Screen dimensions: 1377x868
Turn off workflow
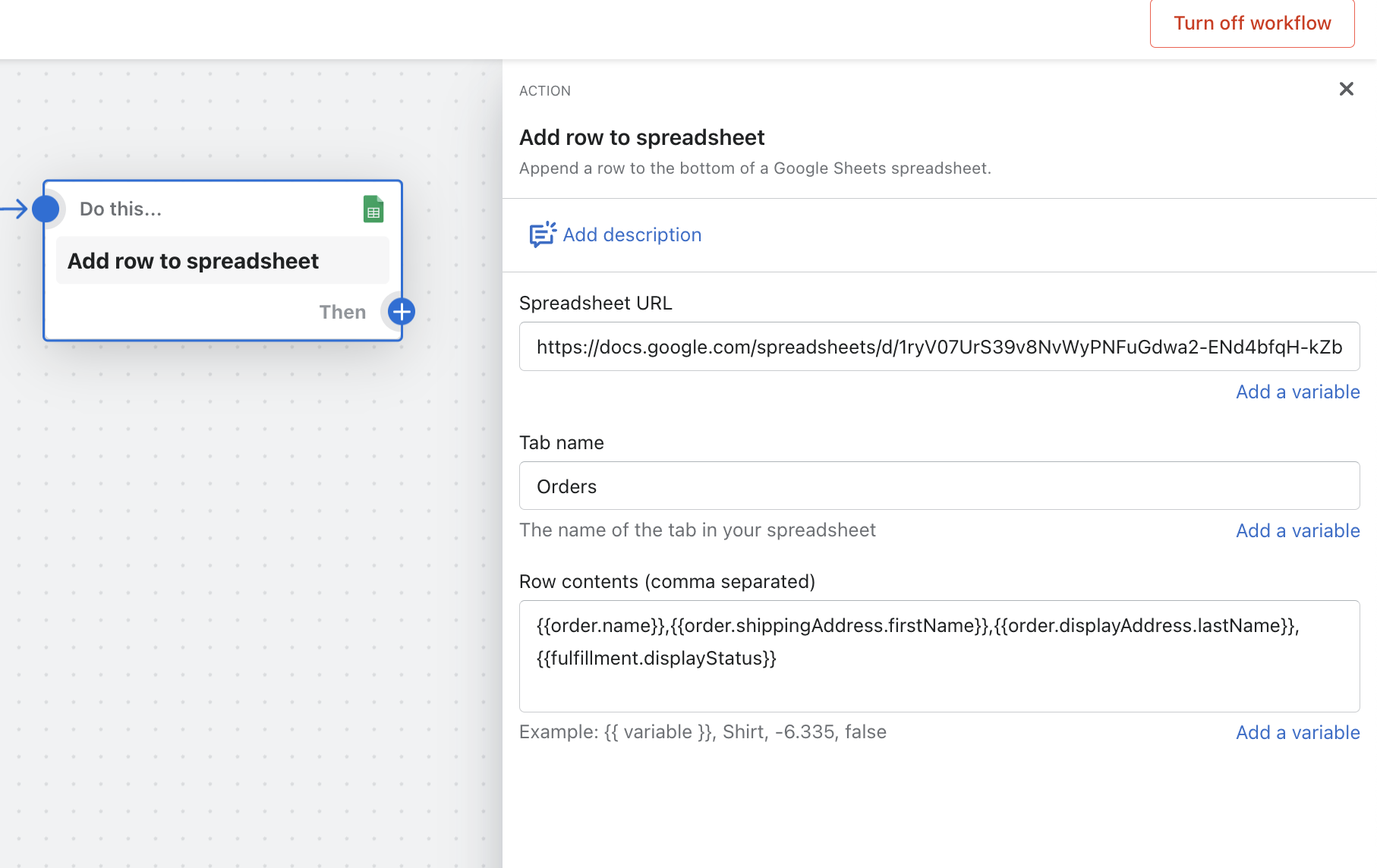coord(1252,24)
